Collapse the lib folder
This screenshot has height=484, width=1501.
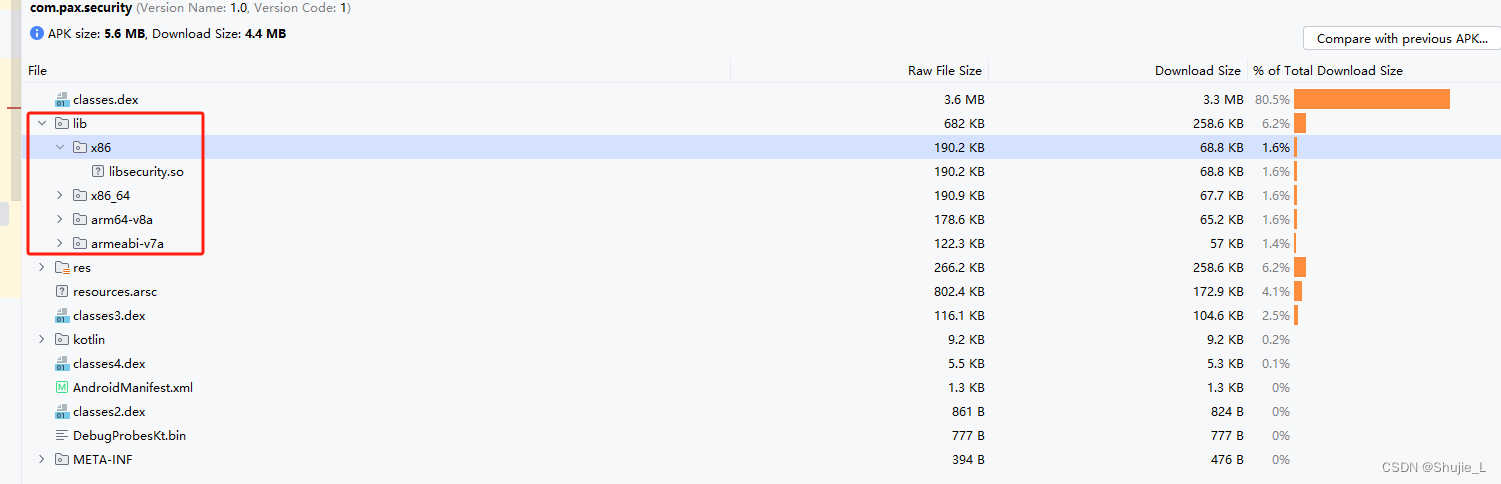click(42, 124)
